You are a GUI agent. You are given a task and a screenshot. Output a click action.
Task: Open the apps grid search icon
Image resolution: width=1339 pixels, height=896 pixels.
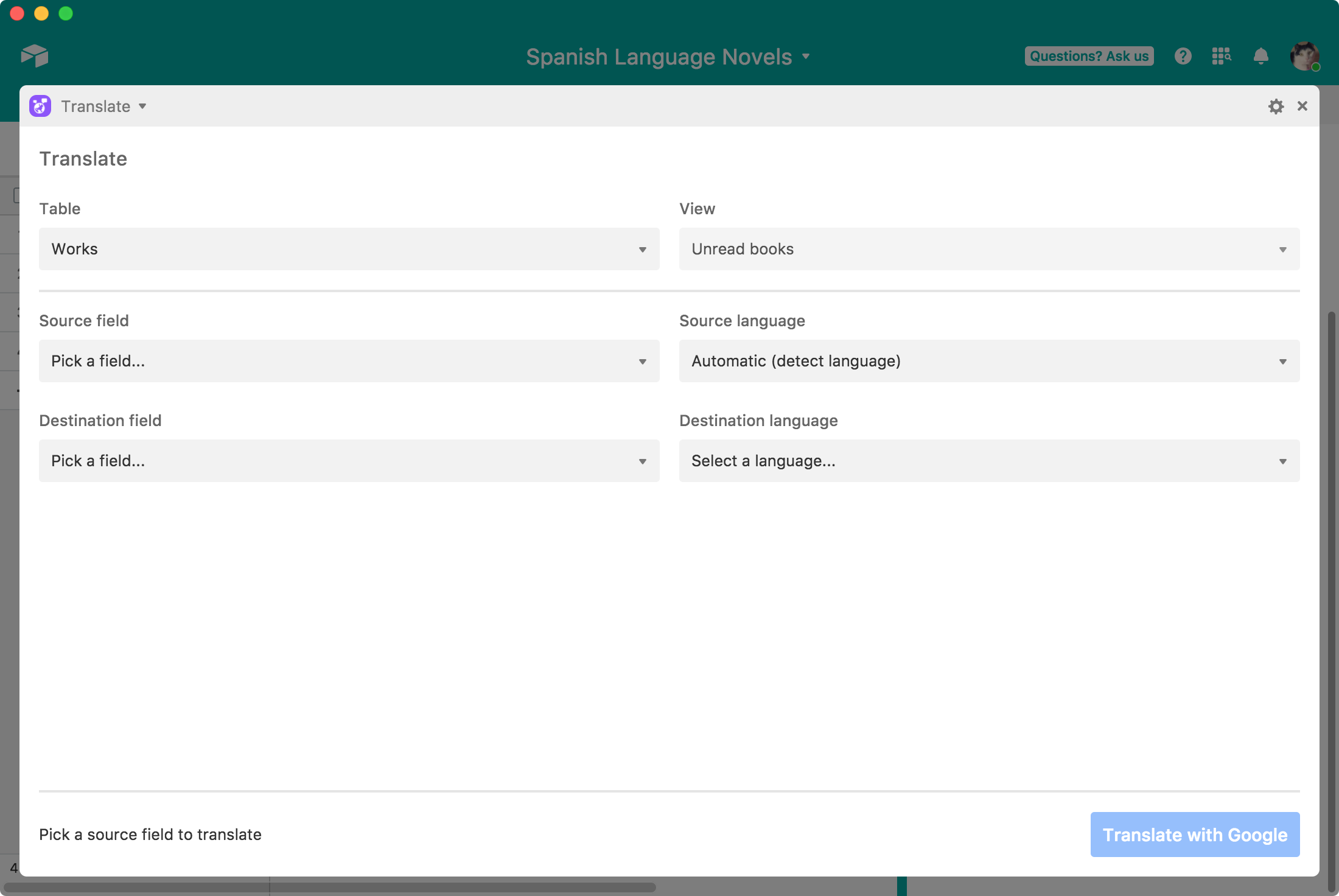(1221, 56)
